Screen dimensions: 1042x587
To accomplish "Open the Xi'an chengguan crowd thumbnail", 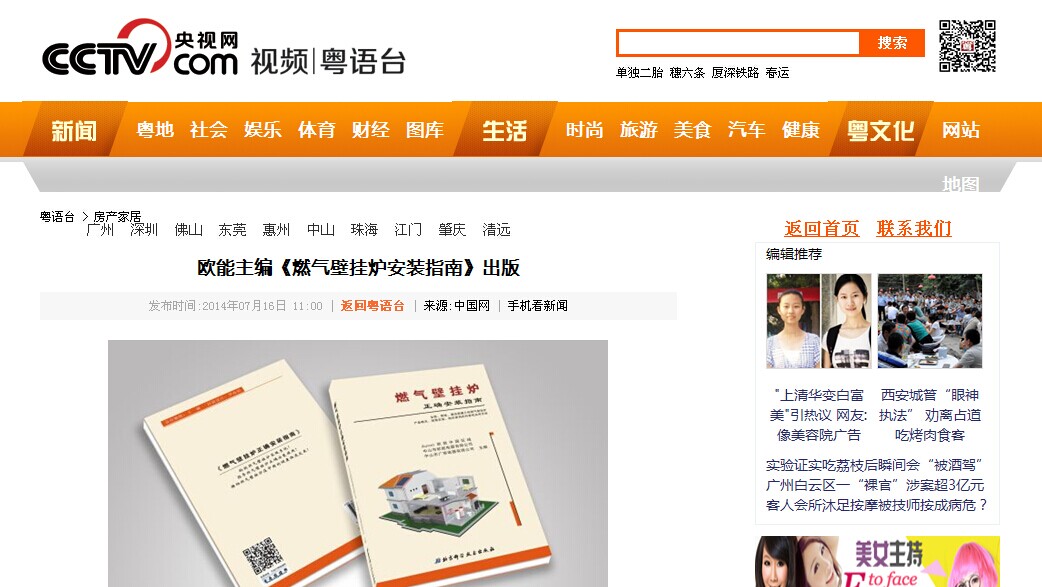I will (x=930, y=321).
